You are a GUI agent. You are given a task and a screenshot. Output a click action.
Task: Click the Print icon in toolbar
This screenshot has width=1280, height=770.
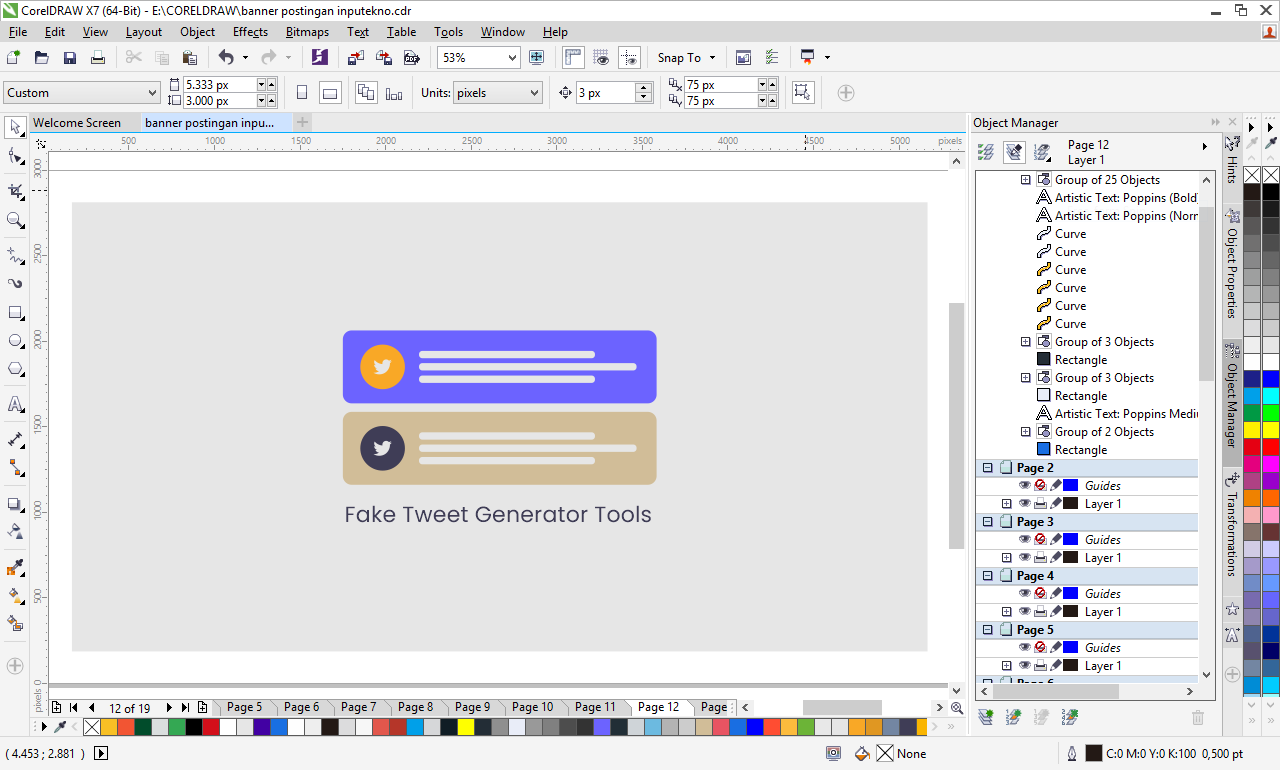98,58
